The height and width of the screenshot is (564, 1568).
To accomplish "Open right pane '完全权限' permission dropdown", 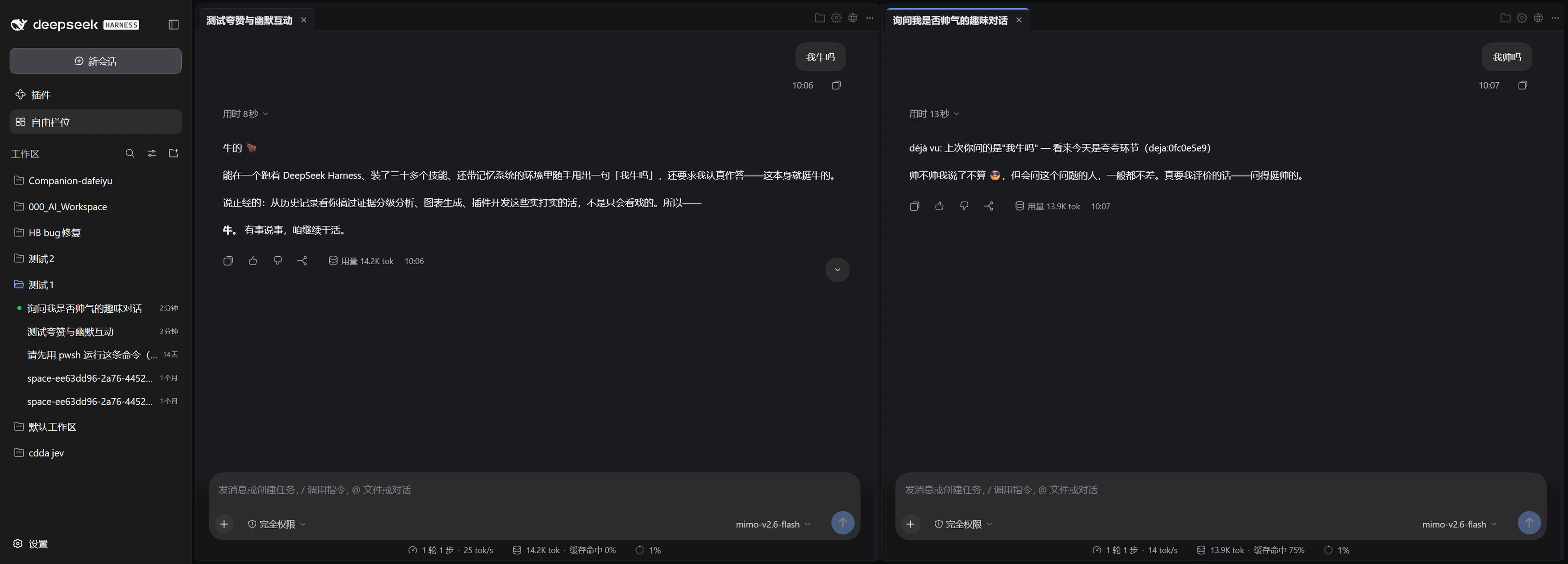I will pos(964,524).
